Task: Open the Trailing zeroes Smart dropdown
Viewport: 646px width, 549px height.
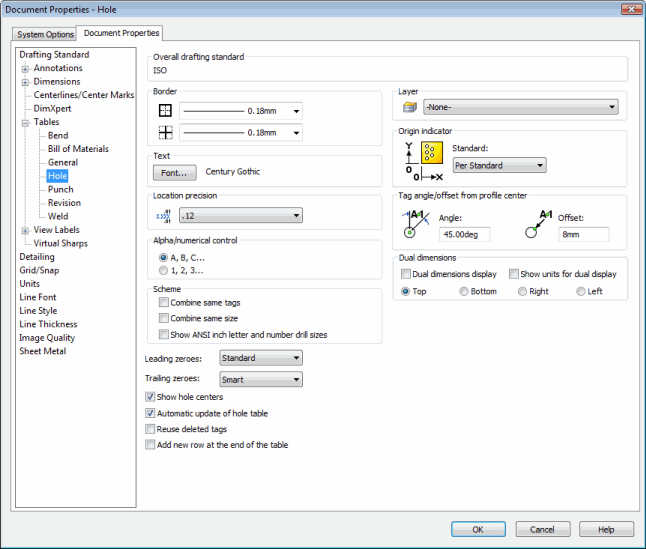Action: [261, 379]
